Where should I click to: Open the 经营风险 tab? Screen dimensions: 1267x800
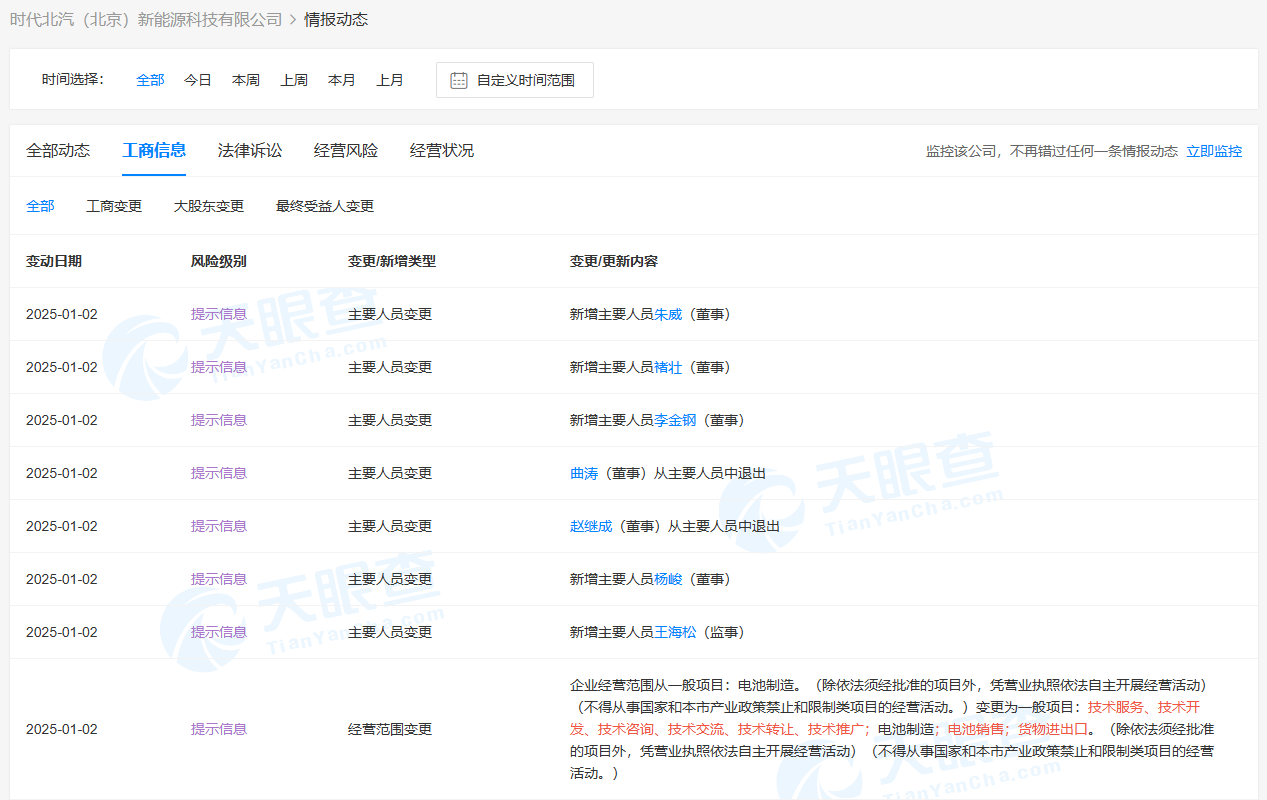[346, 151]
